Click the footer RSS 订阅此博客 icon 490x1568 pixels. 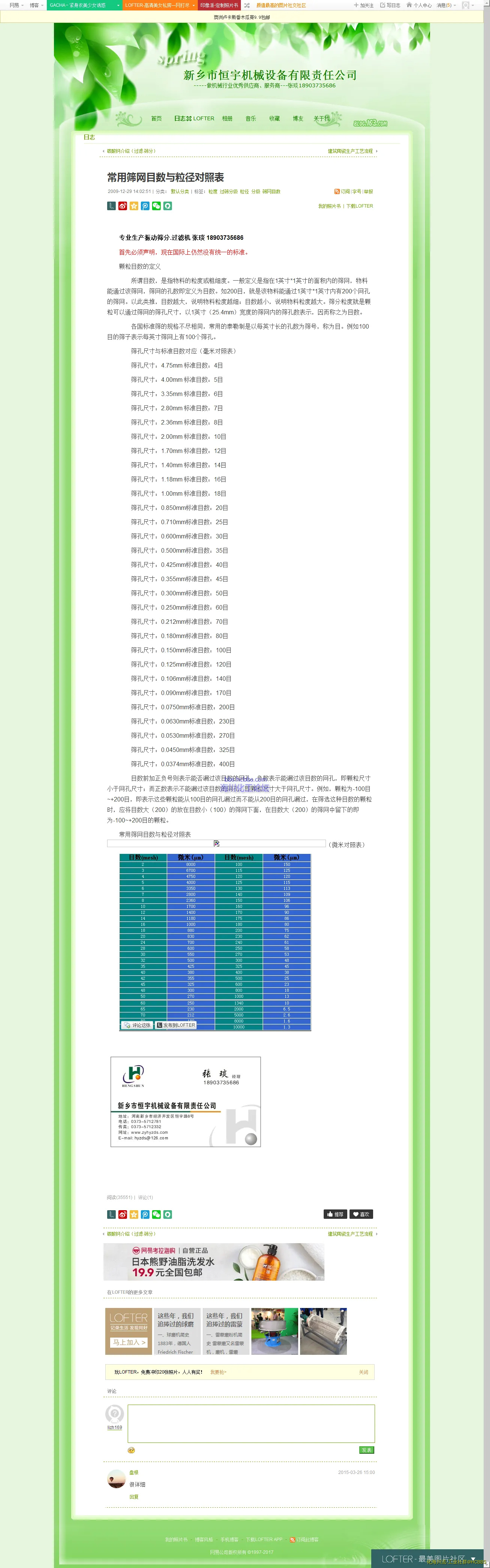pyautogui.click(x=293, y=1540)
